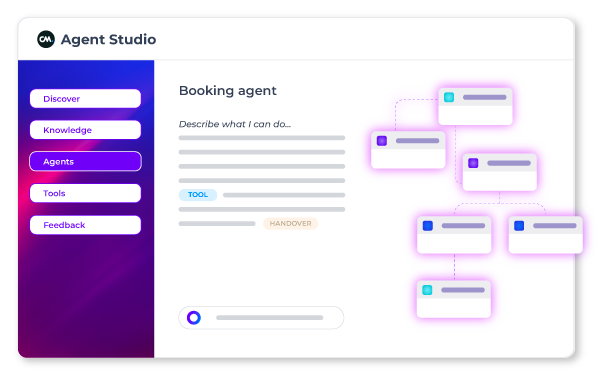600x375 pixels.
Task: Click the Booking agent heading
Action: (228, 91)
